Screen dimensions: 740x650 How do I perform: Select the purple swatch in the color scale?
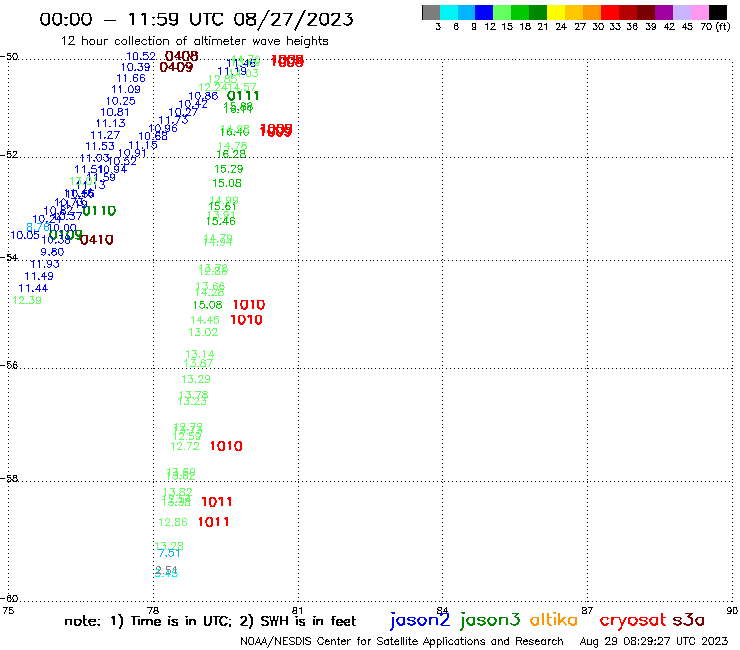tap(664, 12)
